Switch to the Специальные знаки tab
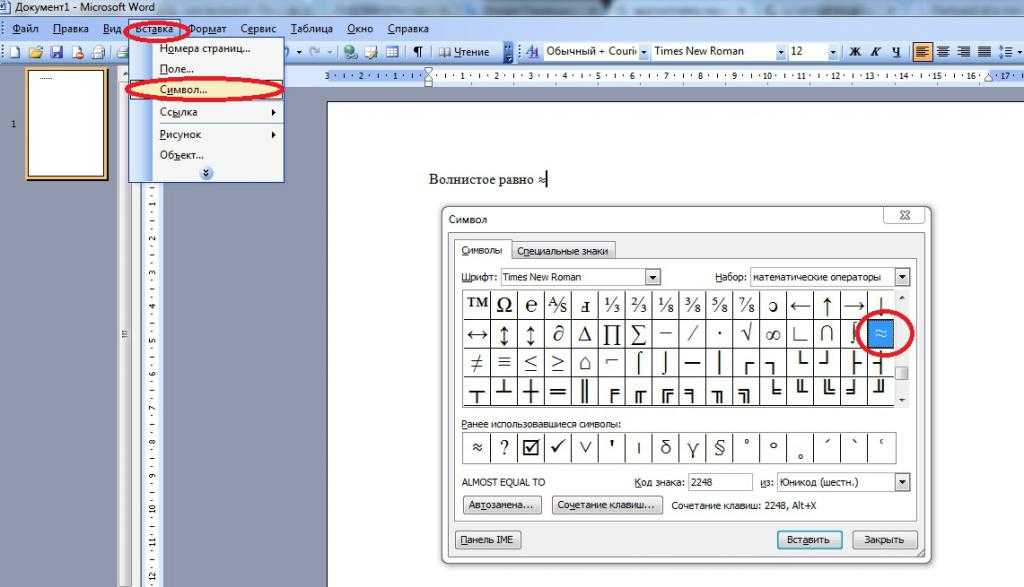The height and width of the screenshot is (587, 1024). tap(562, 251)
